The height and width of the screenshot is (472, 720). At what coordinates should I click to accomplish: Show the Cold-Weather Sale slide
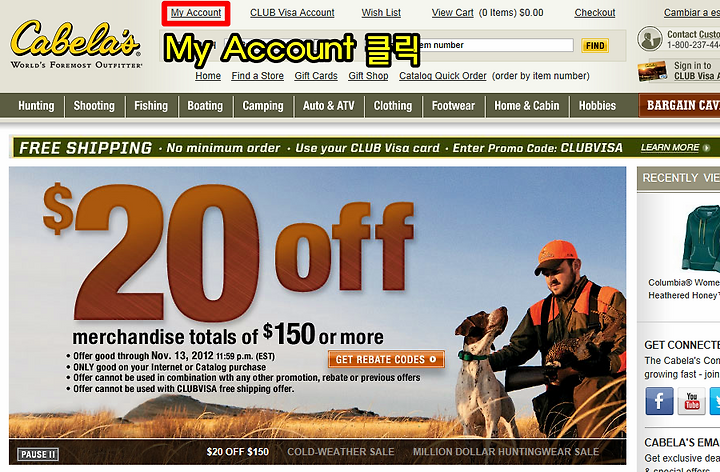tap(341, 452)
